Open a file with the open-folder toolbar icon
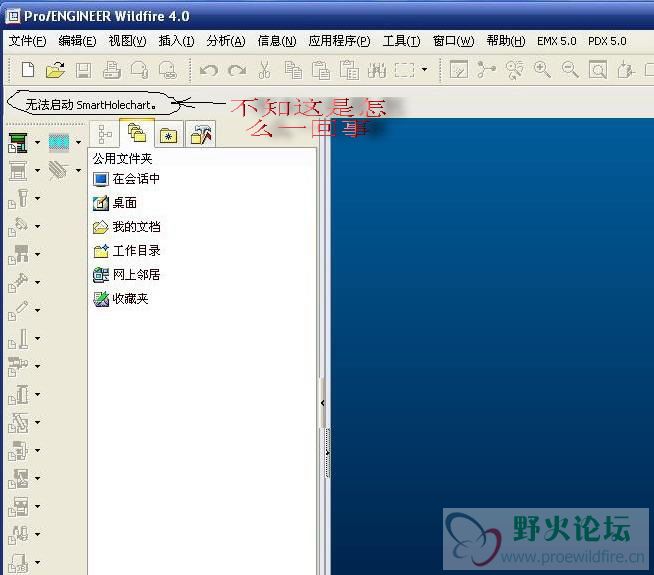The width and height of the screenshot is (654, 575). 55,70
